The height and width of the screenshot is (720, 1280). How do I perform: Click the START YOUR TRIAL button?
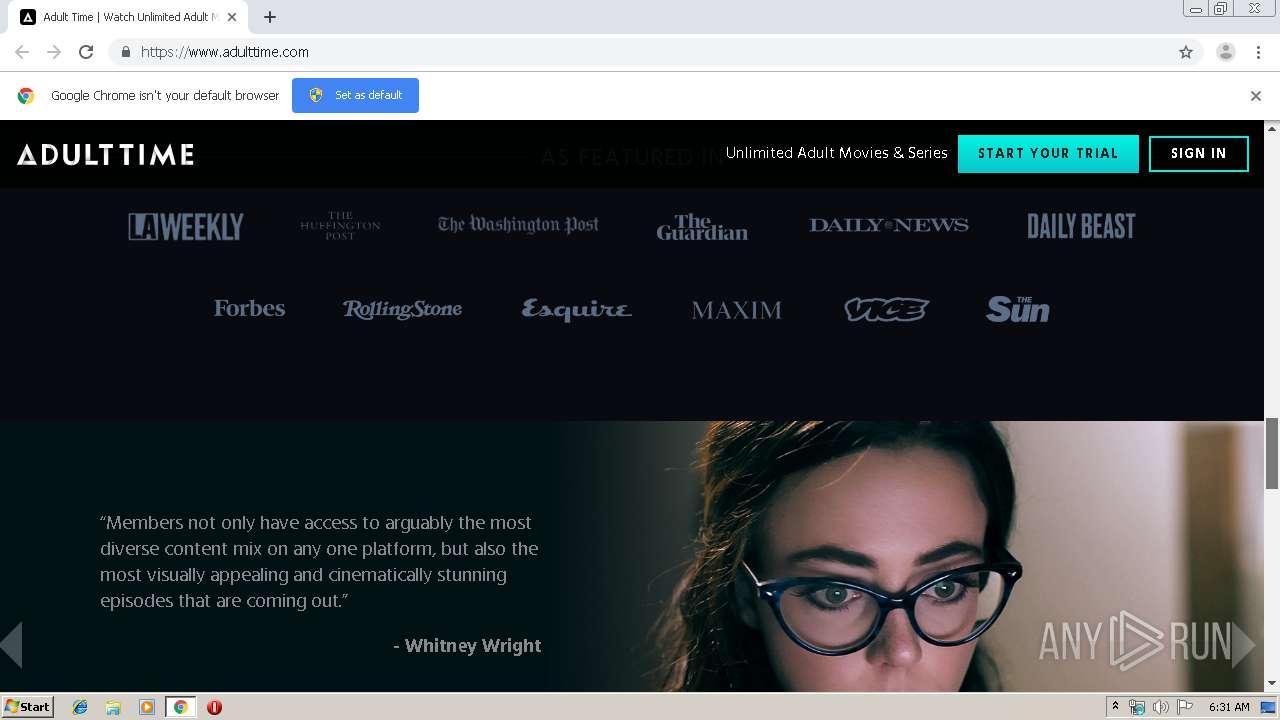tap(1048, 154)
